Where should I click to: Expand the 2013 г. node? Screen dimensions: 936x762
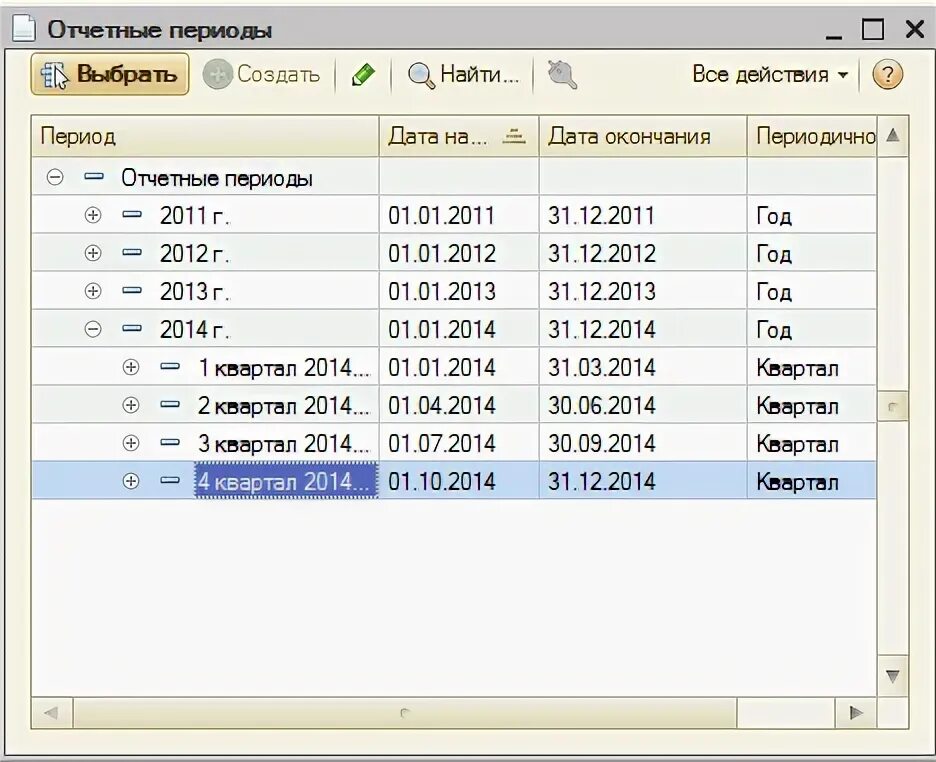(93, 291)
